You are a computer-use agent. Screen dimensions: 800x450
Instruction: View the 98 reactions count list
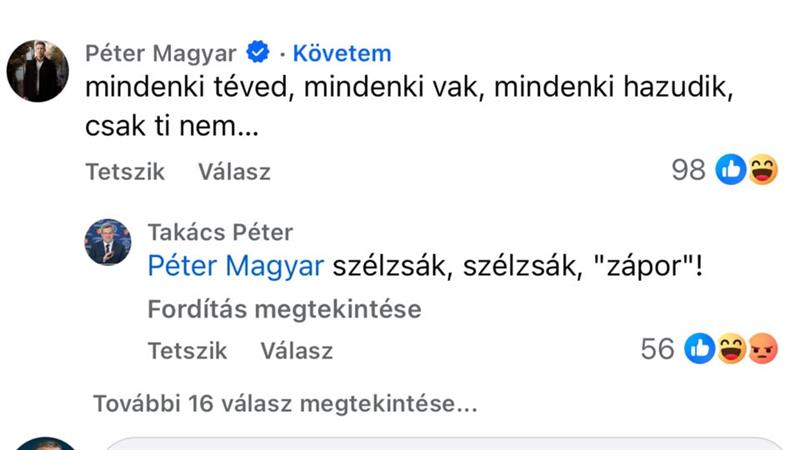689,171
